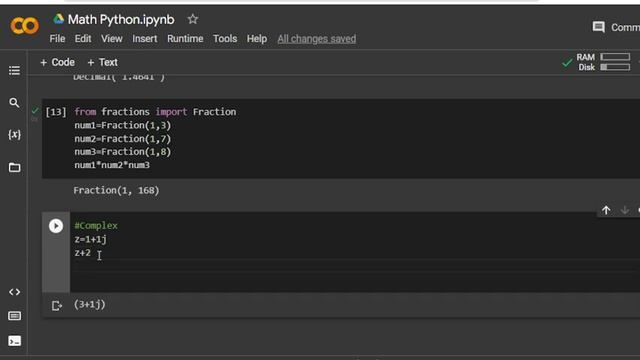The image size is (640, 360).
Task: Open the File menu
Action: 57,39
